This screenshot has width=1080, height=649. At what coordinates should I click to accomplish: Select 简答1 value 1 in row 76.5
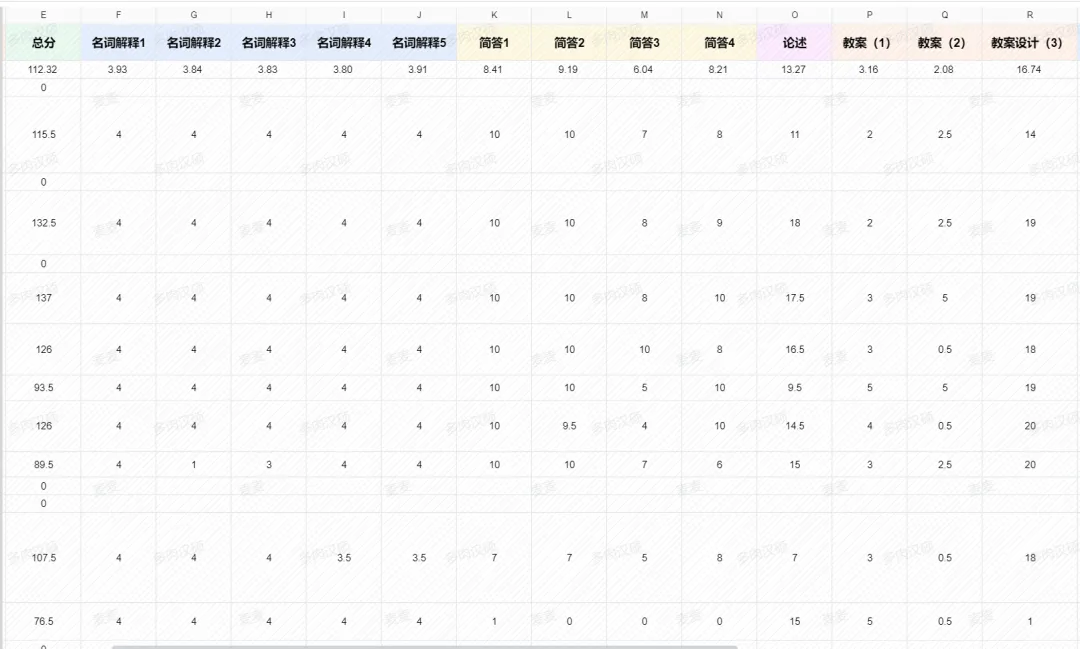[x=494, y=621]
